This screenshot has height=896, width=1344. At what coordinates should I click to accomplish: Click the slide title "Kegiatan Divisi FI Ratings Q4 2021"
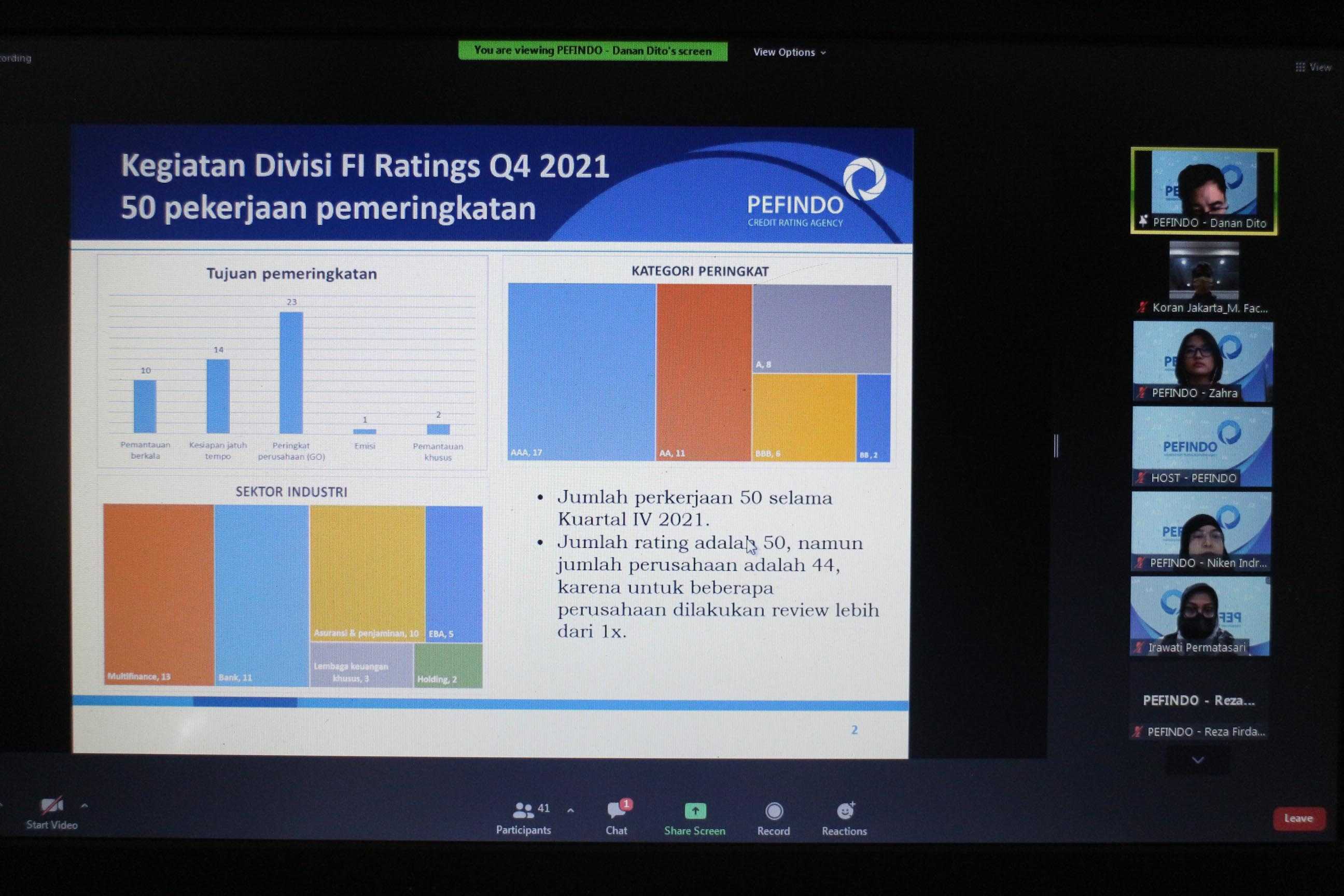point(365,166)
